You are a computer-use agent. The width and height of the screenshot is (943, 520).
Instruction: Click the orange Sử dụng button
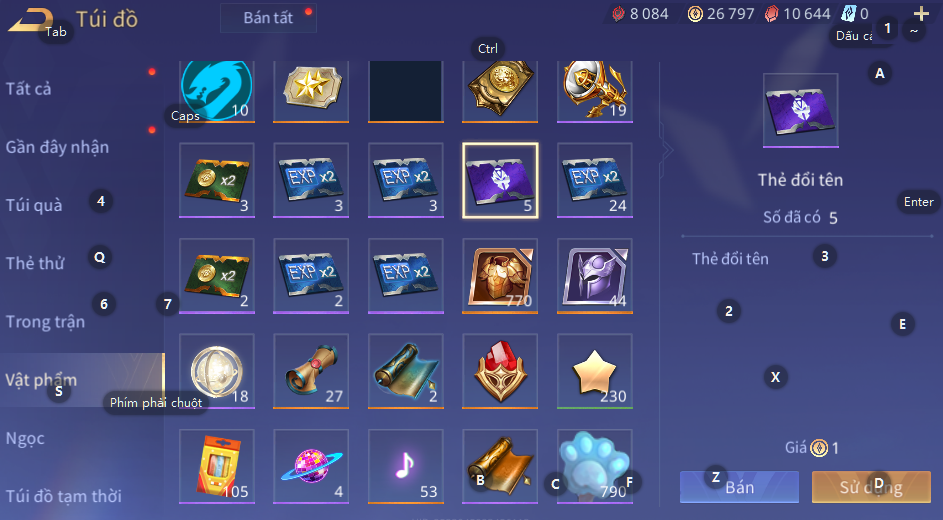click(x=871, y=487)
